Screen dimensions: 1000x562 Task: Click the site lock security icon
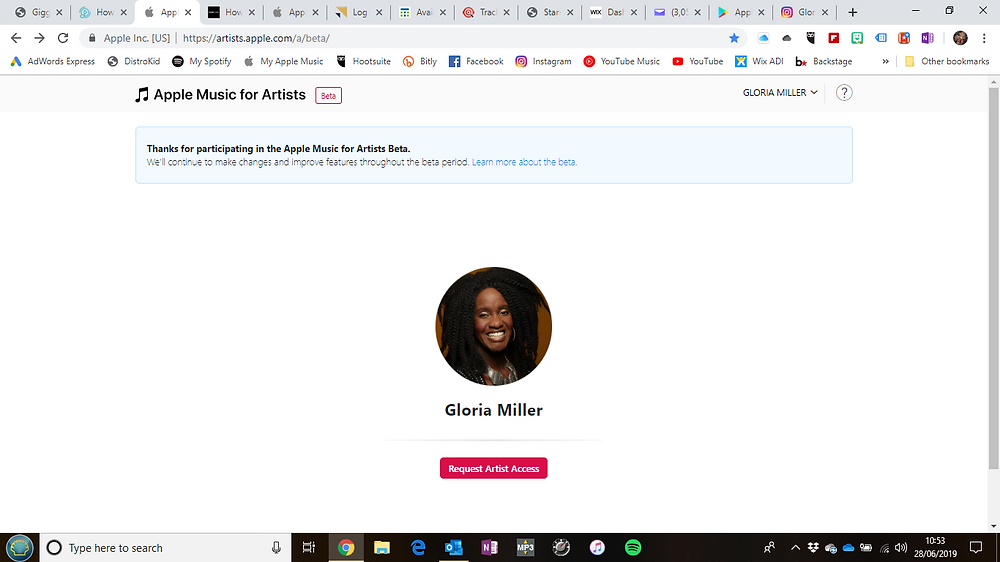click(x=92, y=38)
